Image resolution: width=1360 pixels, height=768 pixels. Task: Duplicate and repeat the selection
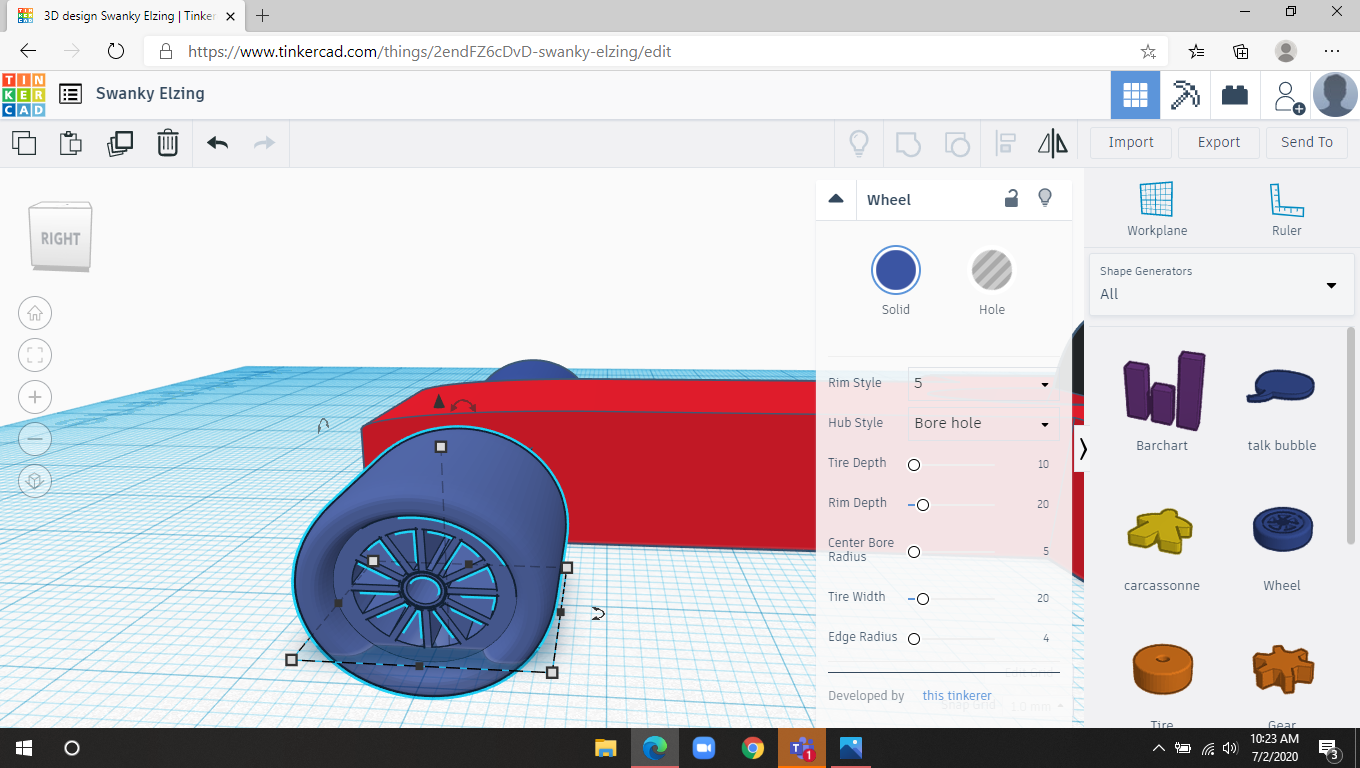coord(120,143)
